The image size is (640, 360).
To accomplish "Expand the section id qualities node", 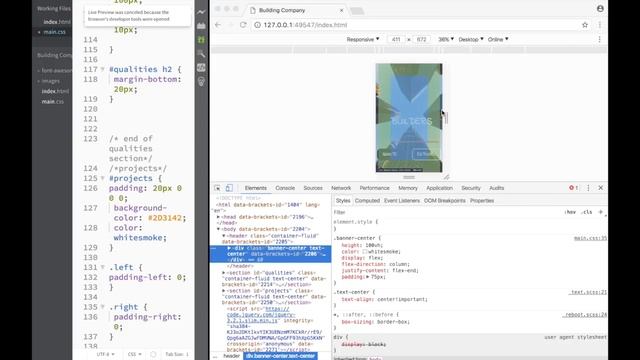I will (x=224, y=273).
